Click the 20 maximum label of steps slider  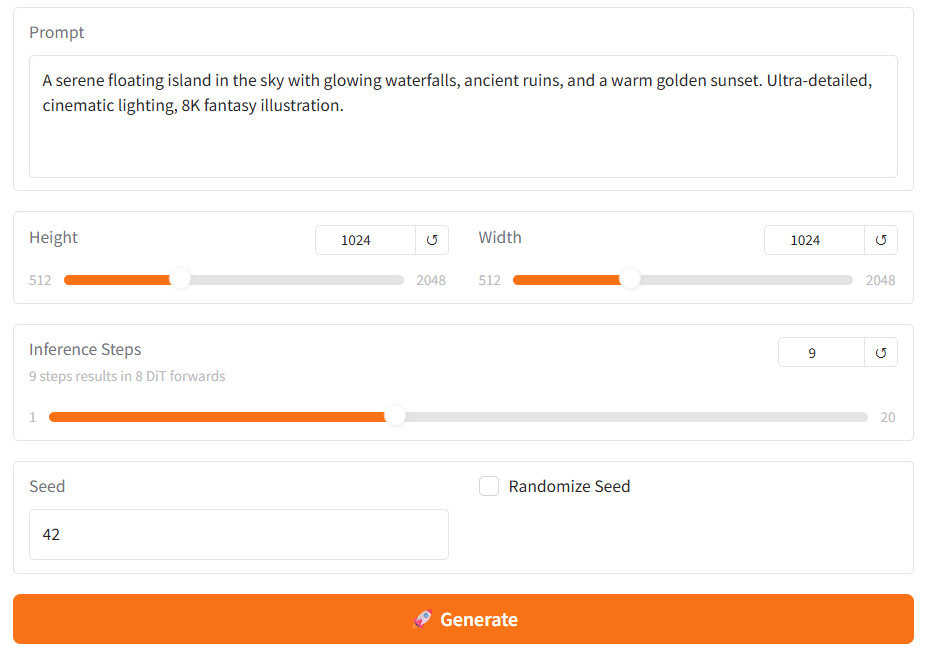tap(887, 417)
